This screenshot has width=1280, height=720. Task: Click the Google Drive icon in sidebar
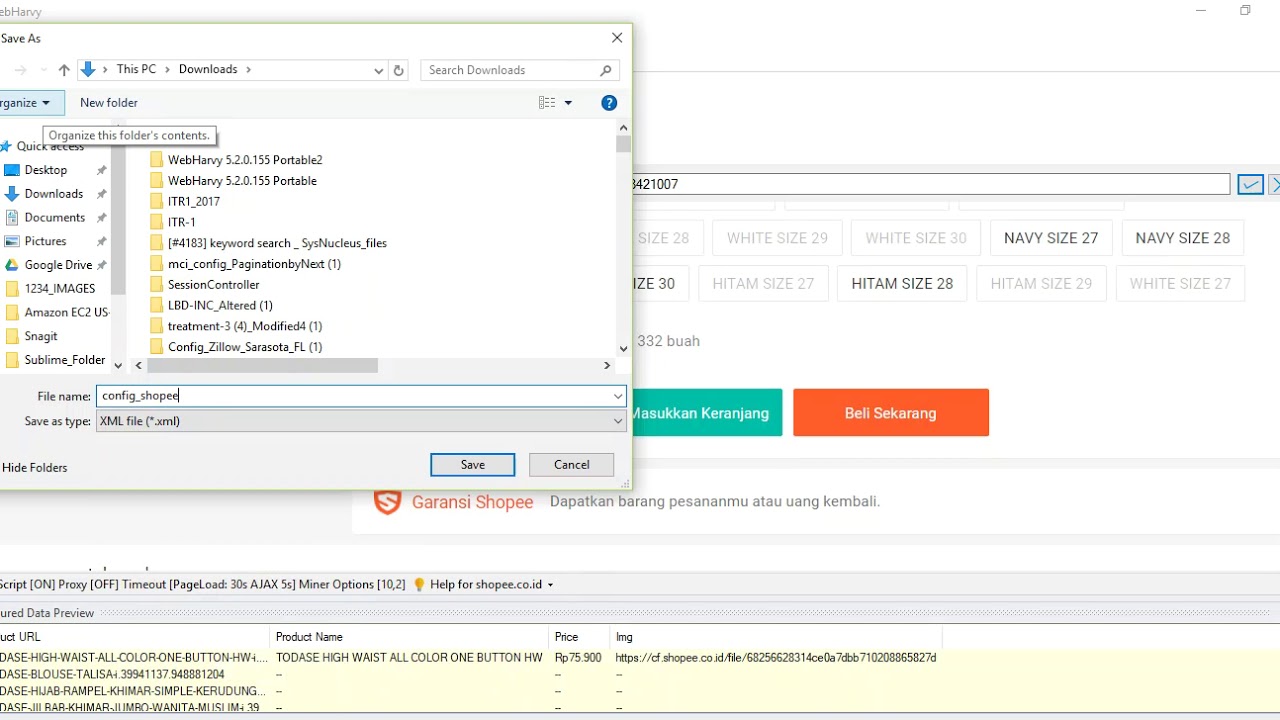(12, 265)
